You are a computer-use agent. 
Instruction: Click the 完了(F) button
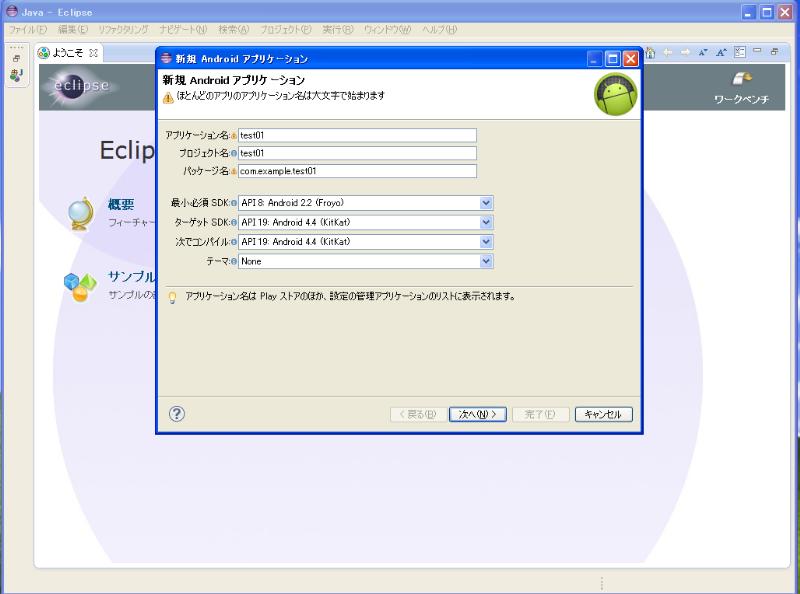click(540, 414)
